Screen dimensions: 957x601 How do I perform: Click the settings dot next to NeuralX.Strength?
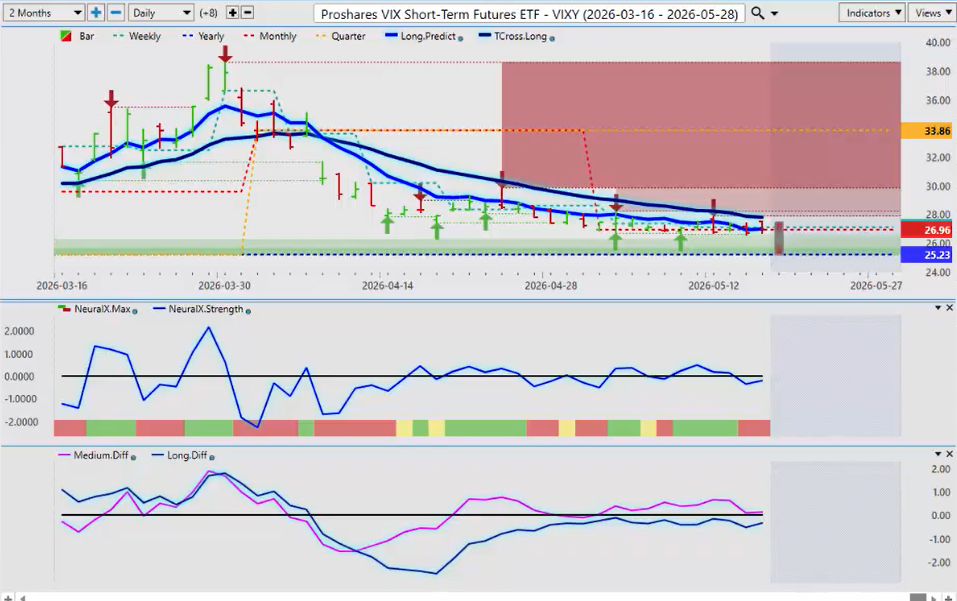coord(248,311)
